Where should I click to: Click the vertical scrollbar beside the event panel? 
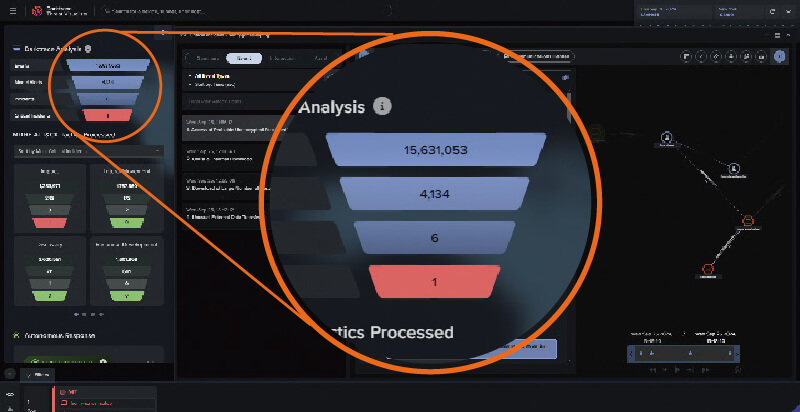point(570,107)
